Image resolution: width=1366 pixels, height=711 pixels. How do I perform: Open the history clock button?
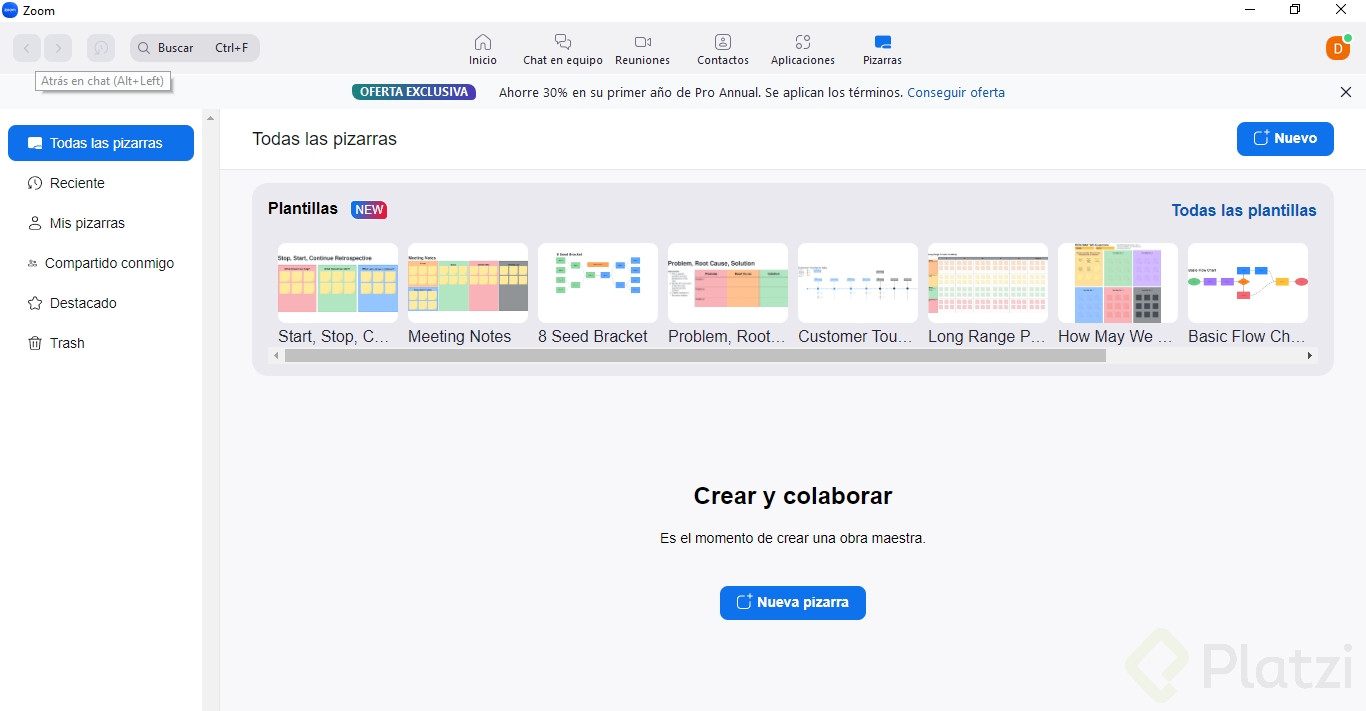click(x=101, y=48)
